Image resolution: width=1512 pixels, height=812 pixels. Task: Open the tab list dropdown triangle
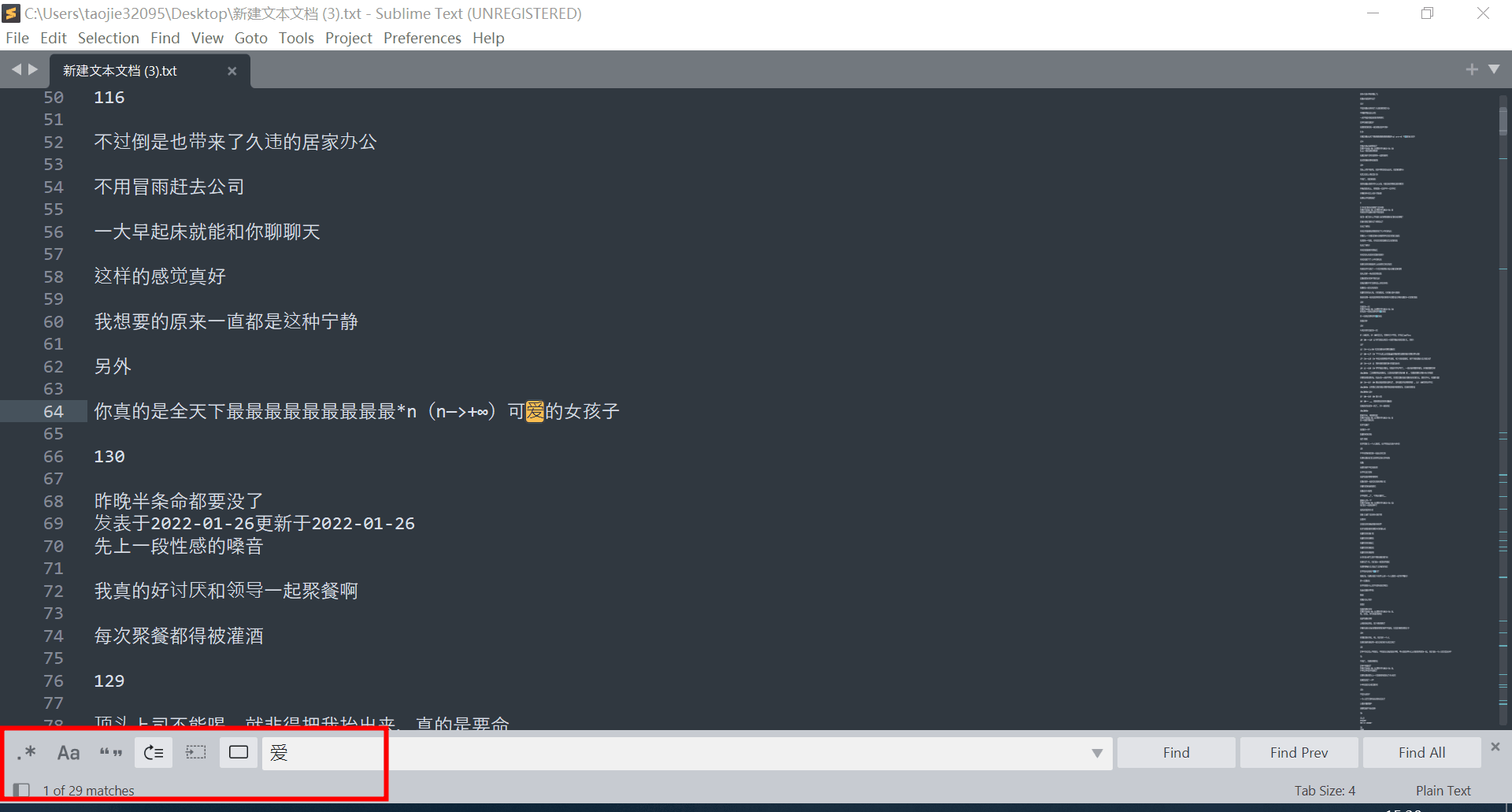(x=1494, y=69)
